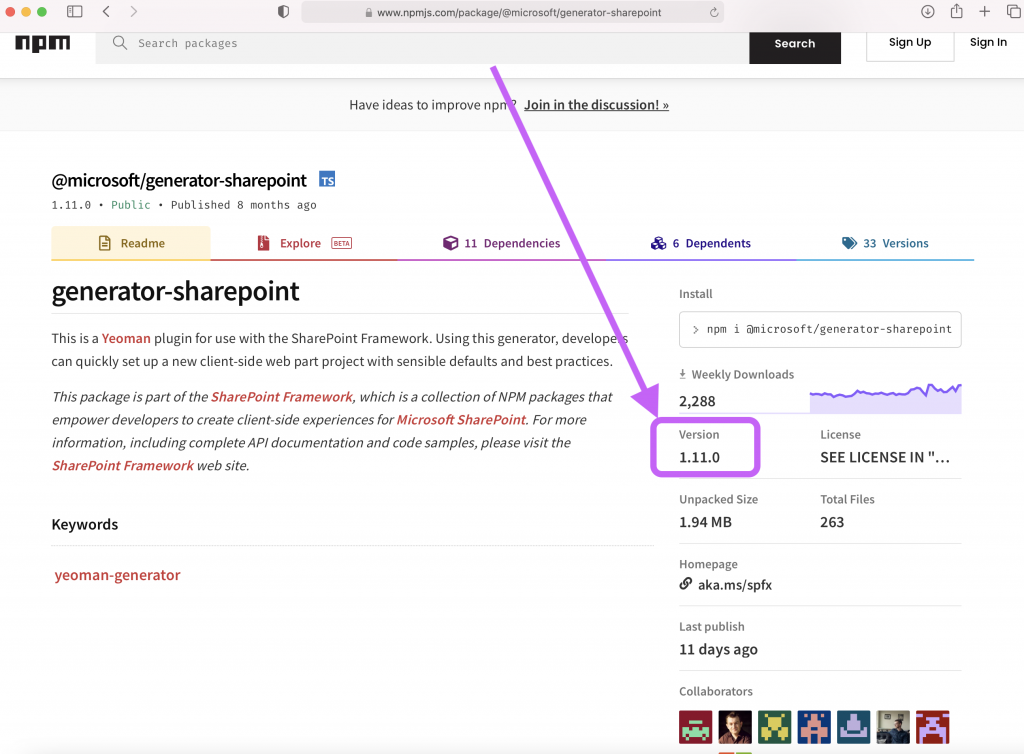Click the license value SEE LICENSE IN
Image resolution: width=1024 pixels, height=754 pixels.
click(885, 458)
